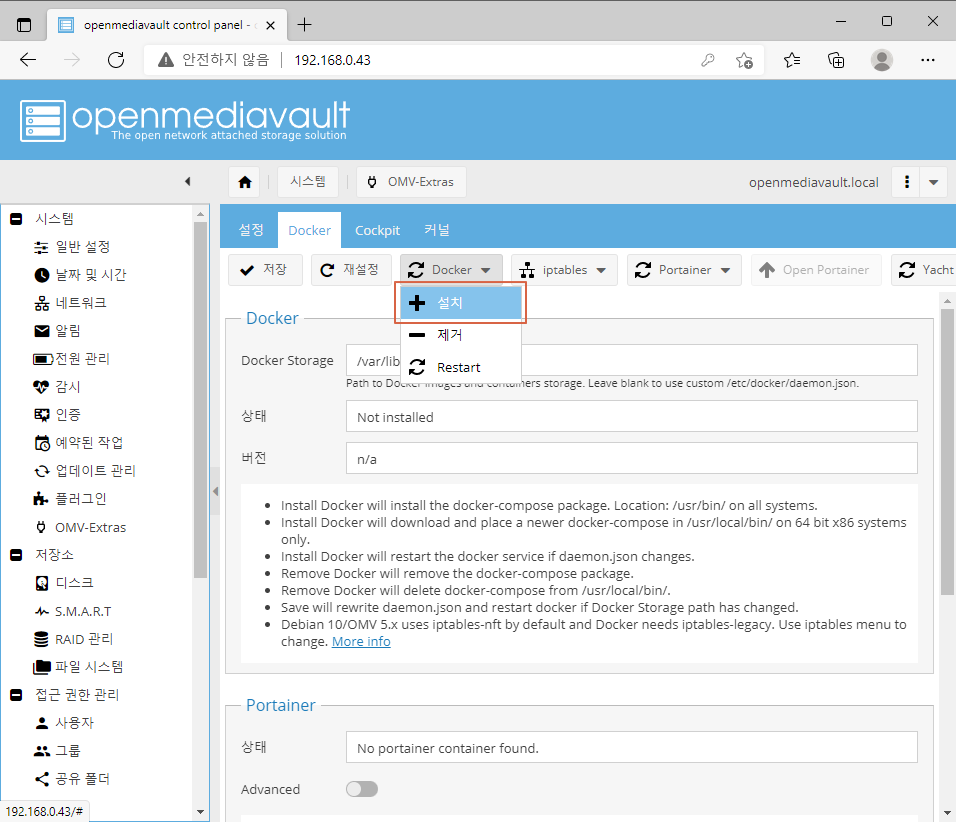Screen dimensions: 956x822
Task: Open browser settings ellipsis menu
Action: tap(928, 60)
